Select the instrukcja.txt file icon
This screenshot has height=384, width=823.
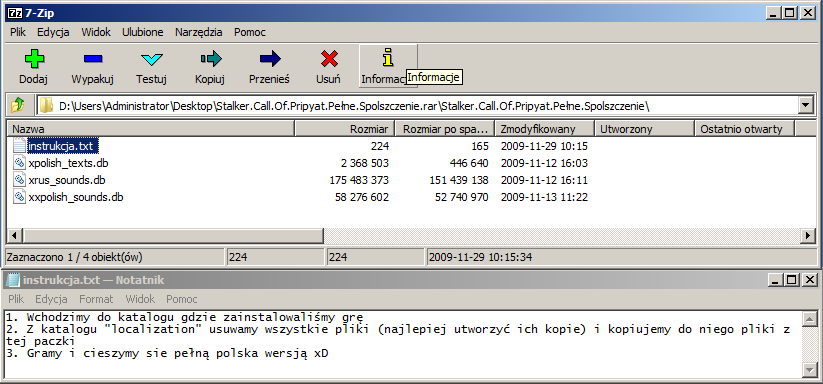pyautogui.click(x=19, y=145)
